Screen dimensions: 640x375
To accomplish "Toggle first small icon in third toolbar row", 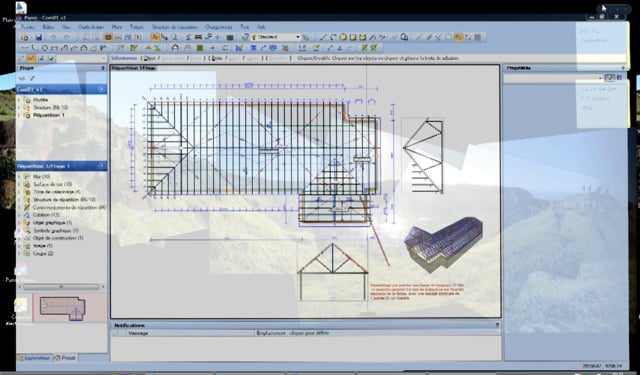I will pos(22,58).
